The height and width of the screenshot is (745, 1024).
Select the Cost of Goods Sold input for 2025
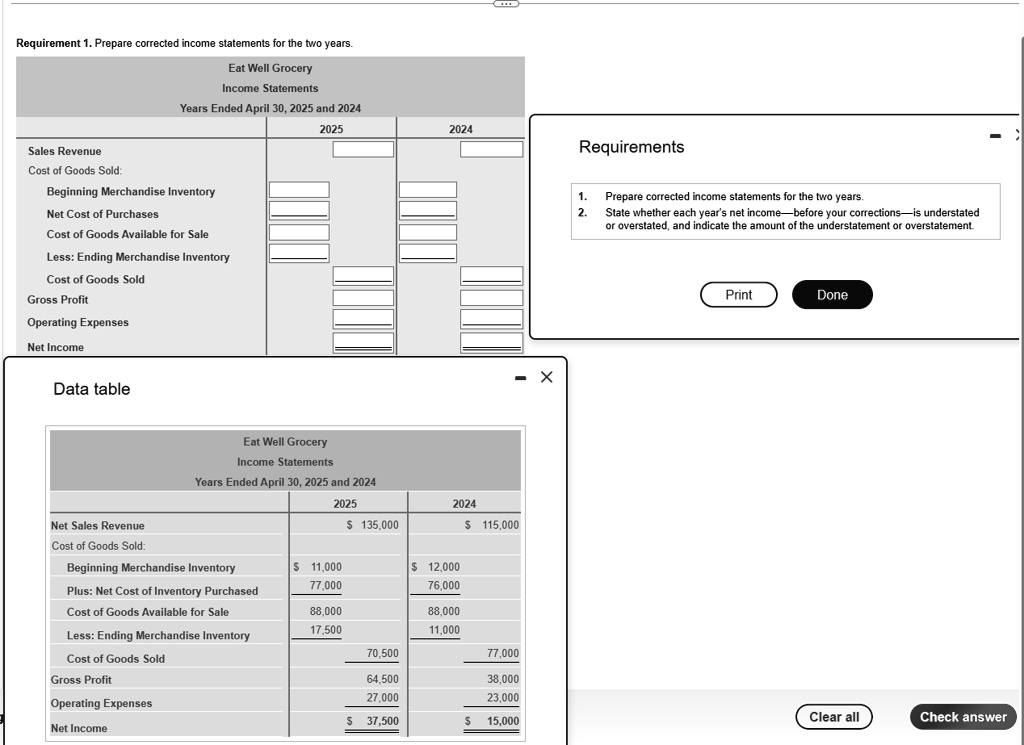pos(363,275)
